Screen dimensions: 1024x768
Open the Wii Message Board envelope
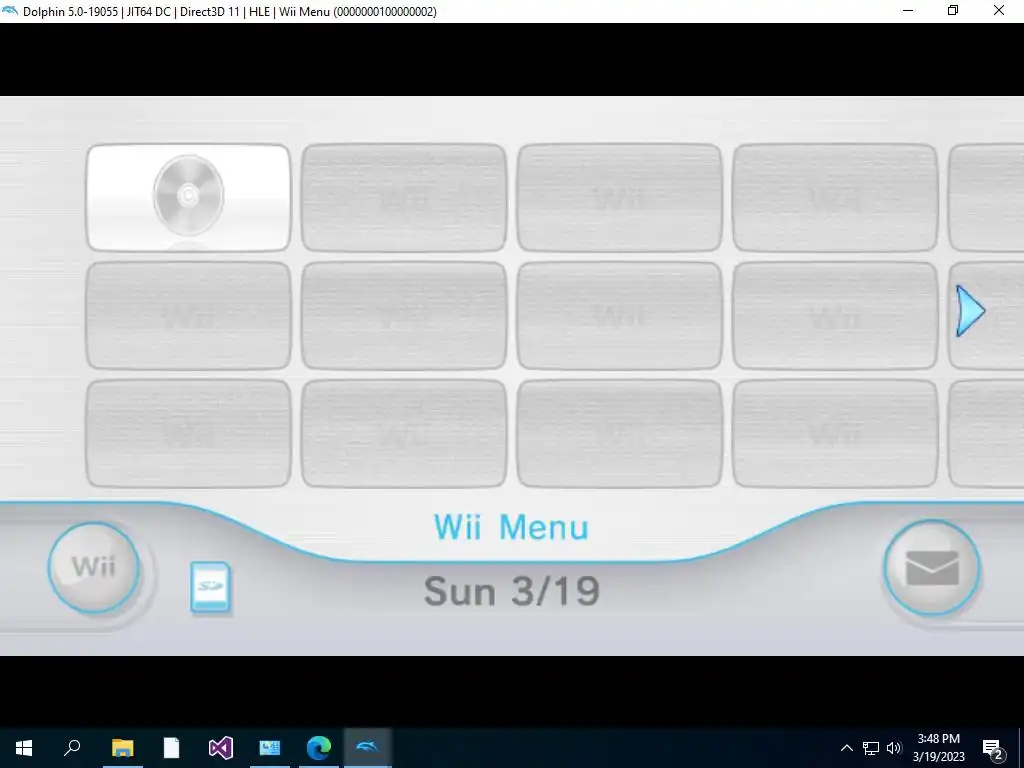932,568
